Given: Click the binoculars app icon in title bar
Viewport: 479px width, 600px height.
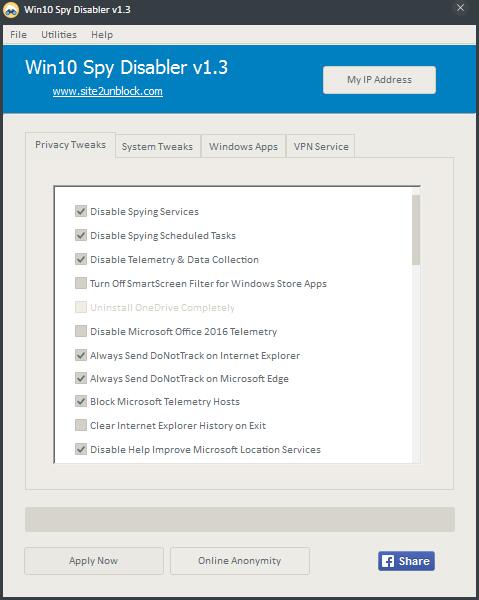Looking at the screenshot, I should [11, 10].
